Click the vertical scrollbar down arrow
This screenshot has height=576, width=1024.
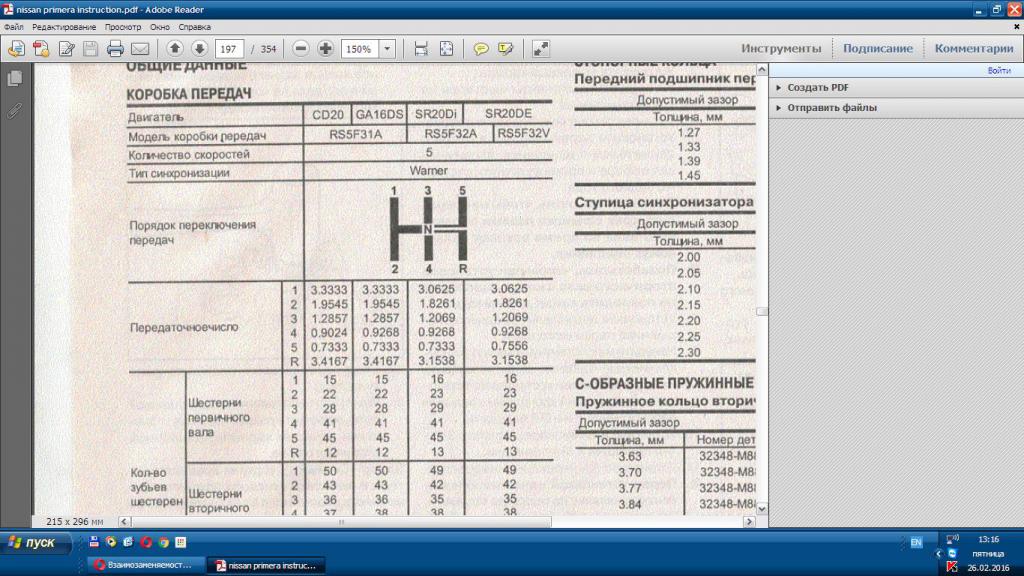[761, 508]
